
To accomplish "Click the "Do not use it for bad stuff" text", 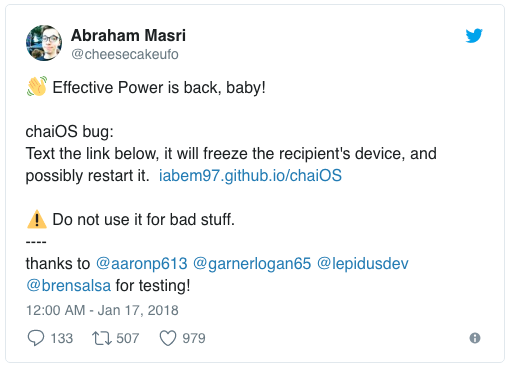I will 144,219.
